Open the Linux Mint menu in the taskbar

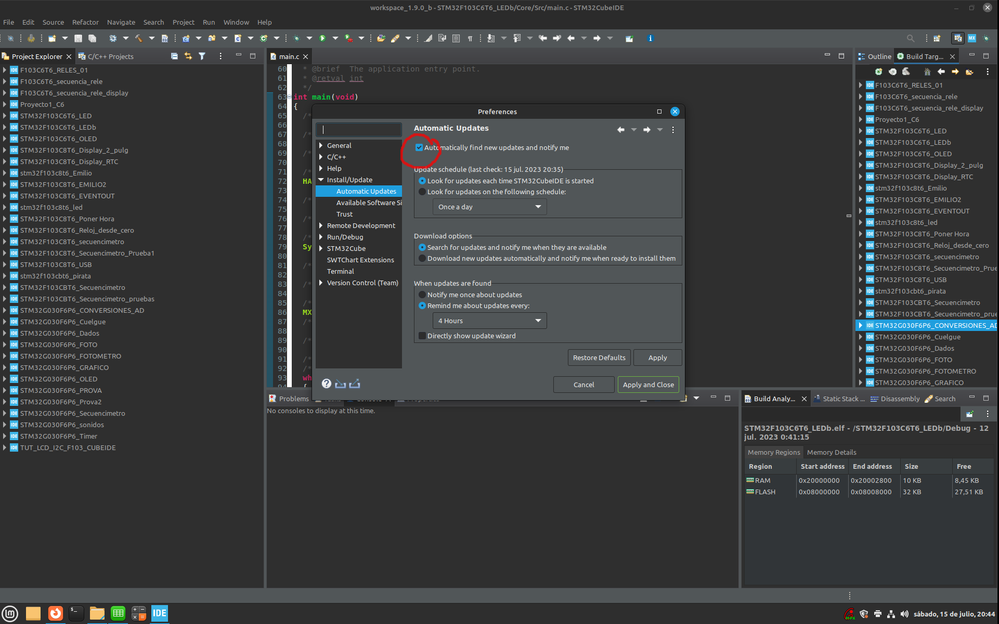[10, 613]
